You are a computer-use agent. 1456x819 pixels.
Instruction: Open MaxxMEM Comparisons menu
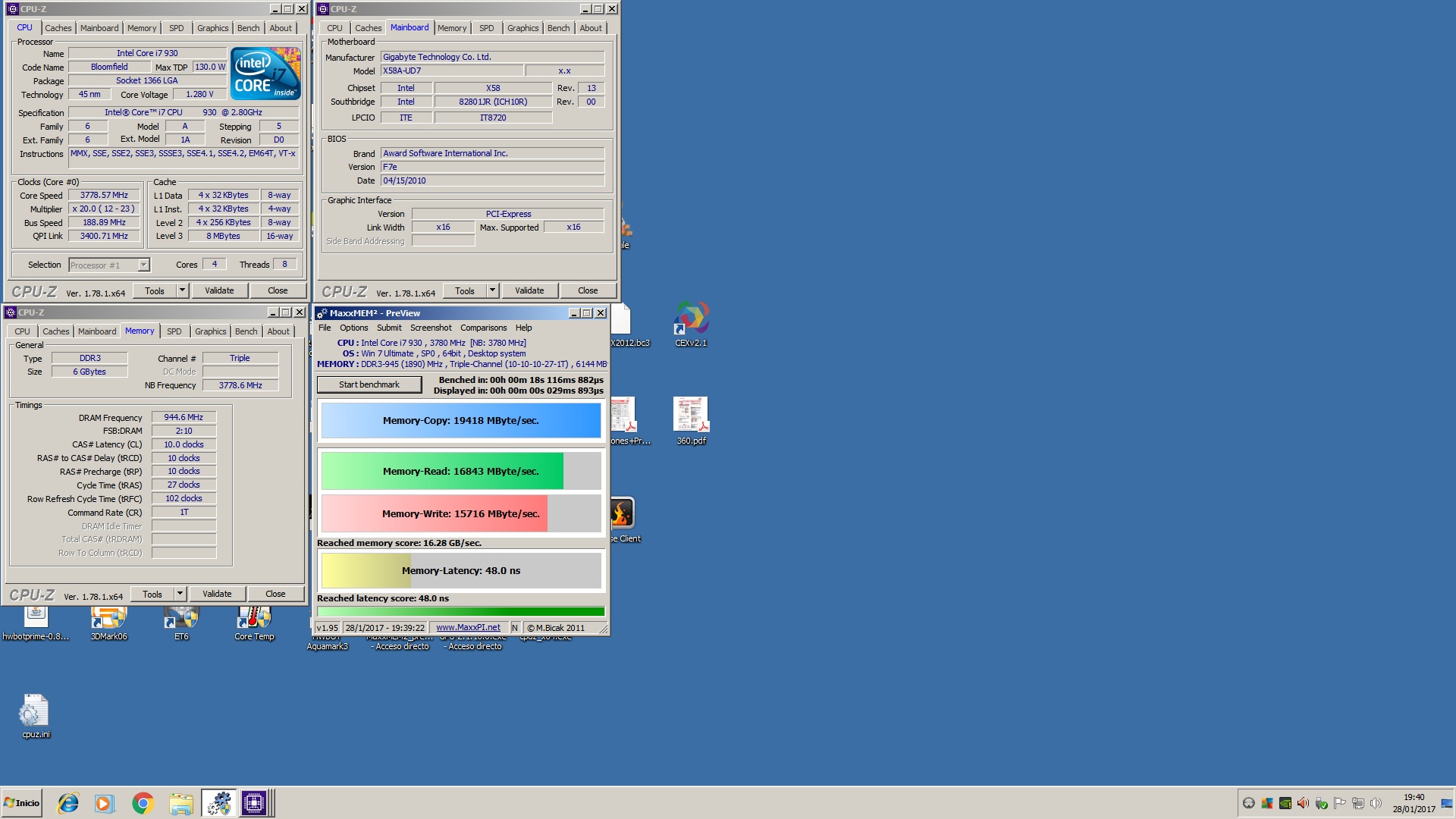[x=483, y=328]
